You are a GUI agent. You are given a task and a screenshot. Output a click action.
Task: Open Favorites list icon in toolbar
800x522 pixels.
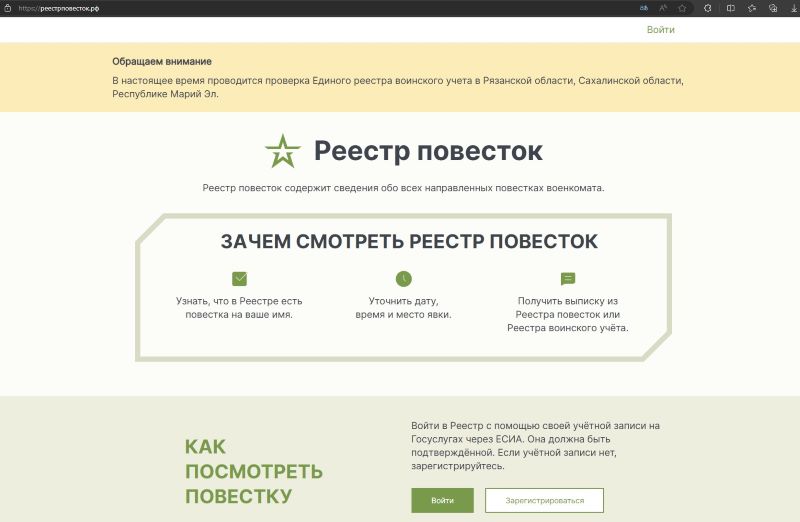click(752, 7)
